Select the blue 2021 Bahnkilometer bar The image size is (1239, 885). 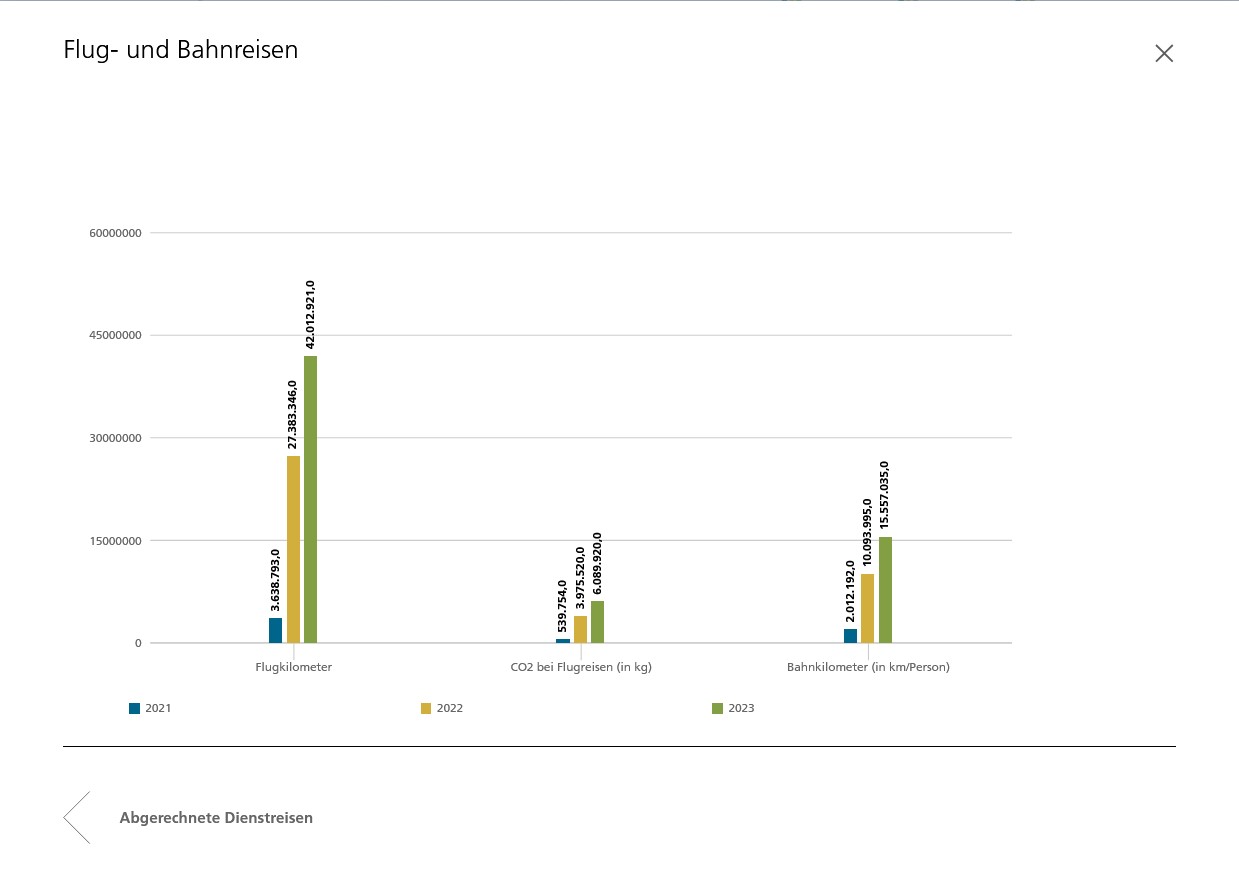[x=850, y=636]
